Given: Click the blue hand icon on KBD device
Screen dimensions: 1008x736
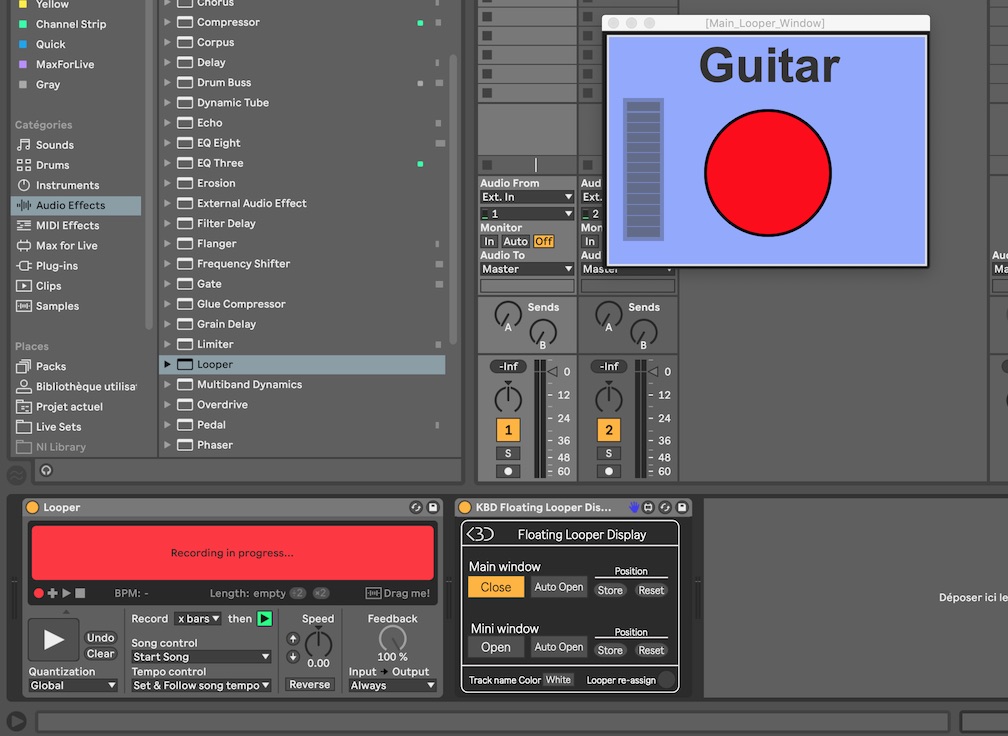Looking at the screenshot, I should (x=633, y=508).
